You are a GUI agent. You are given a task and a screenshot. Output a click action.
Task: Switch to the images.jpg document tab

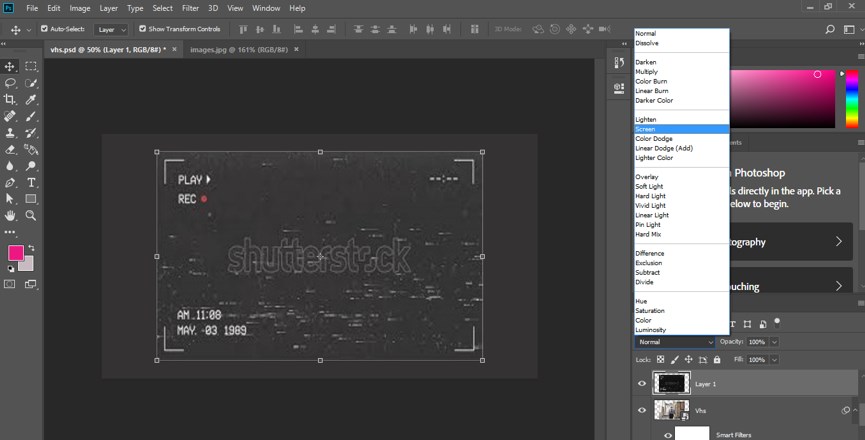click(x=238, y=50)
